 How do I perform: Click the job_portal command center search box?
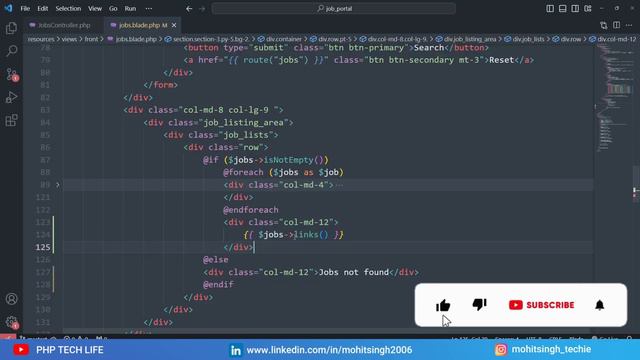[x=333, y=8]
